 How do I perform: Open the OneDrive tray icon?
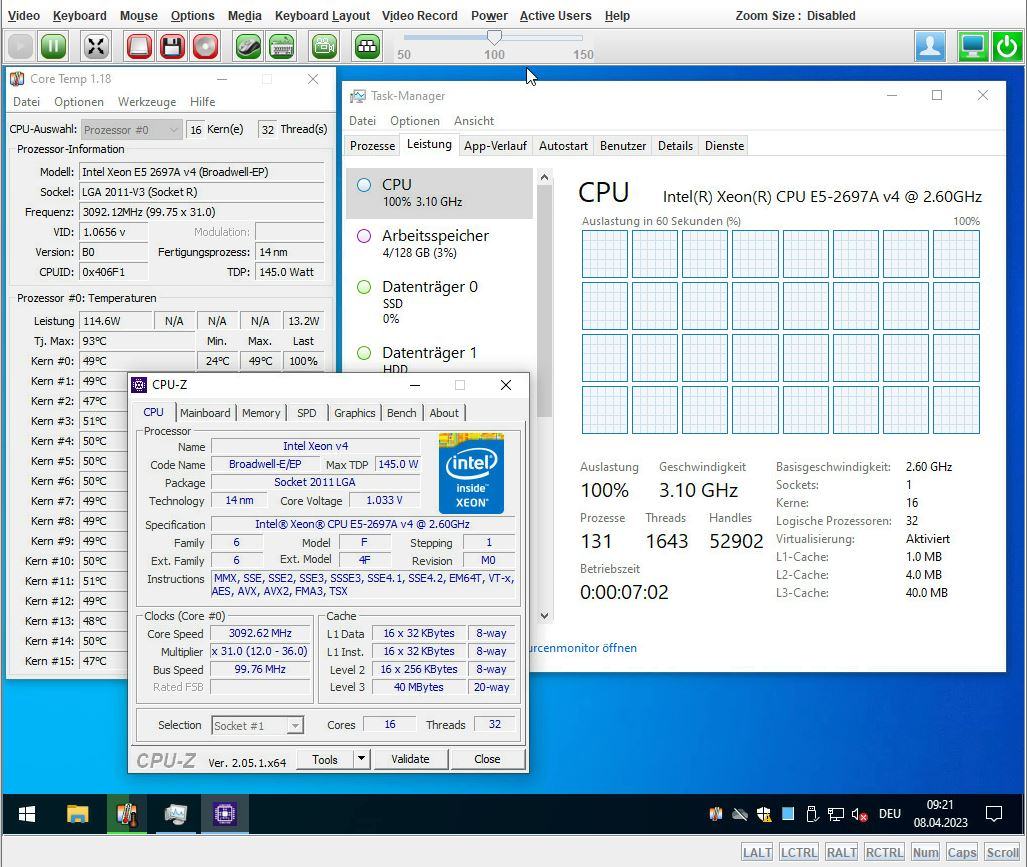tap(740, 814)
